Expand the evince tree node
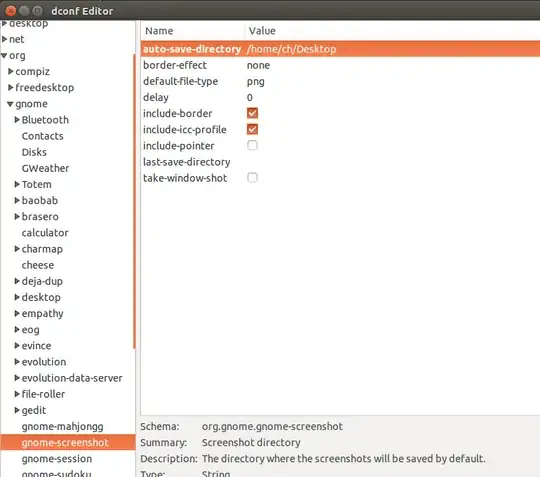The width and height of the screenshot is (540, 477). click(17, 345)
